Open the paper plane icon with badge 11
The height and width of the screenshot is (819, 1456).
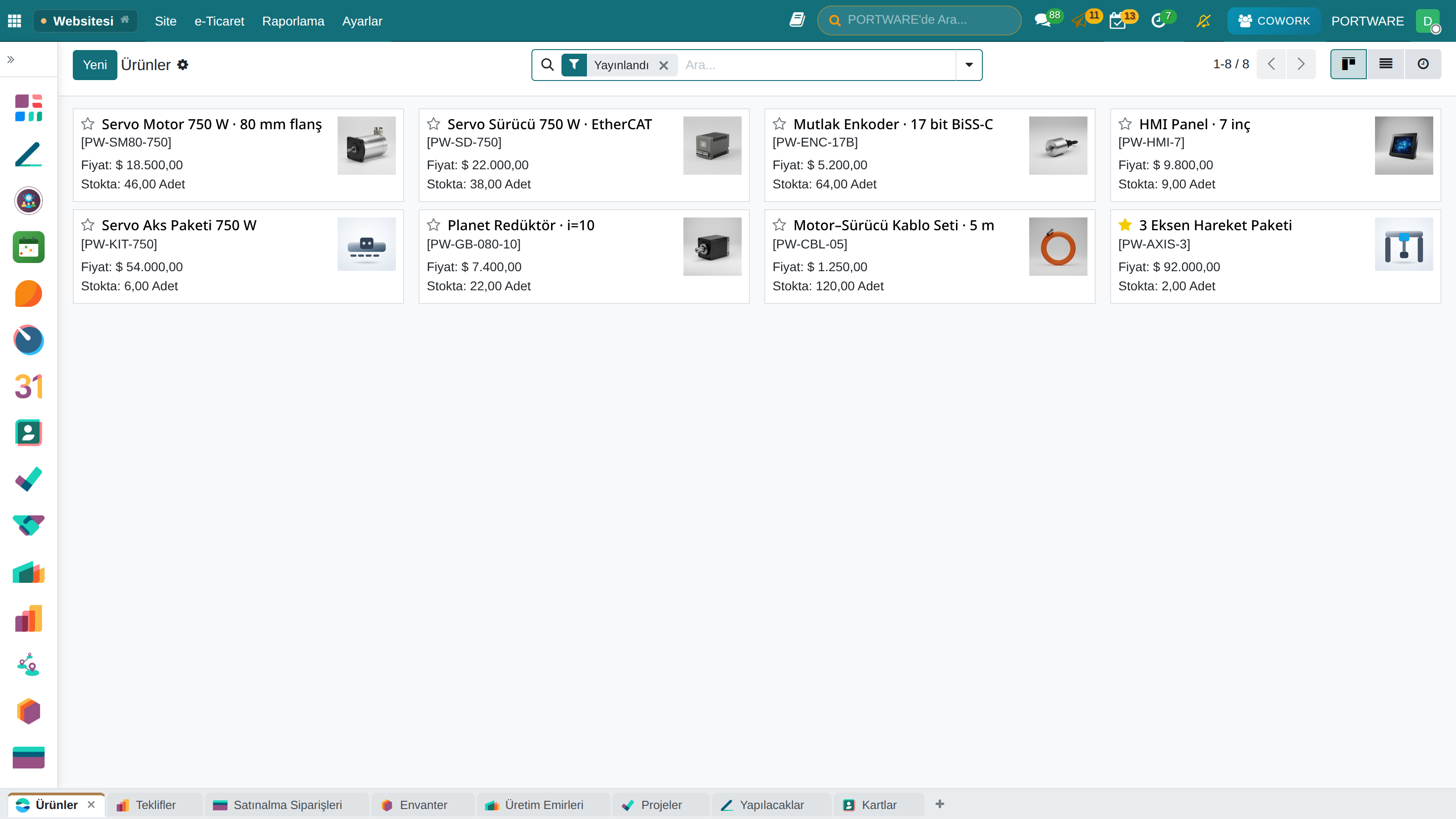coord(1080,21)
